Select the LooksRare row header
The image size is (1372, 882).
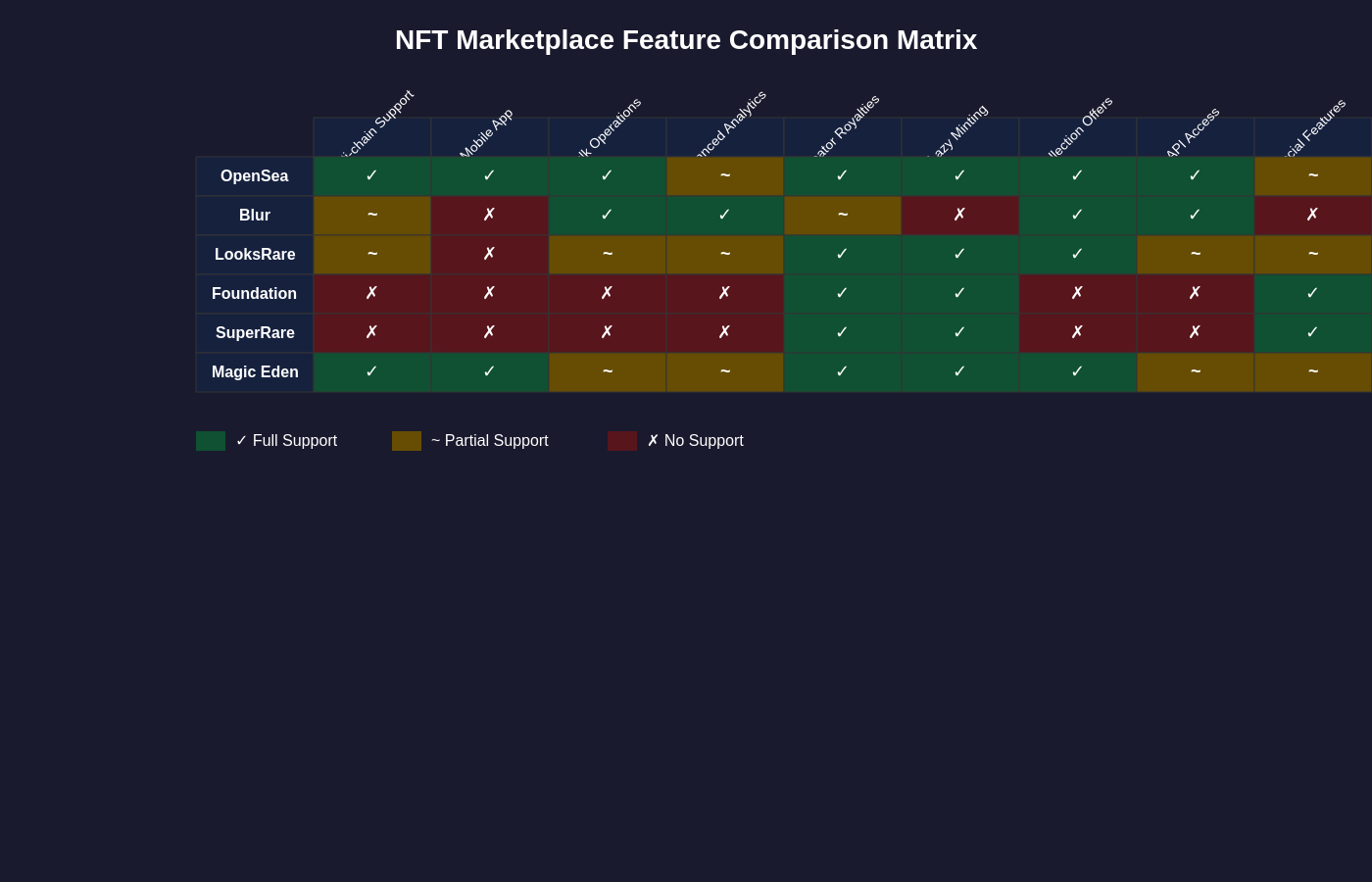point(255,255)
